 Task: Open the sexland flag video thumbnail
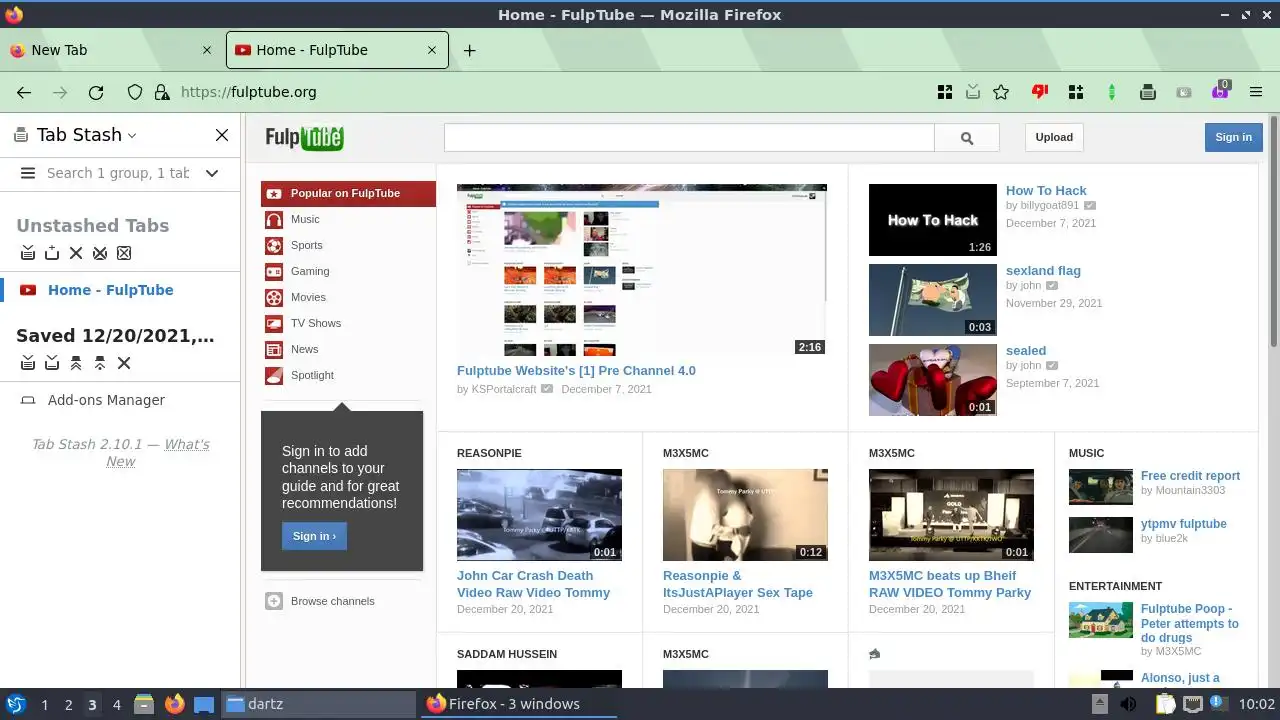pos(933,300)
